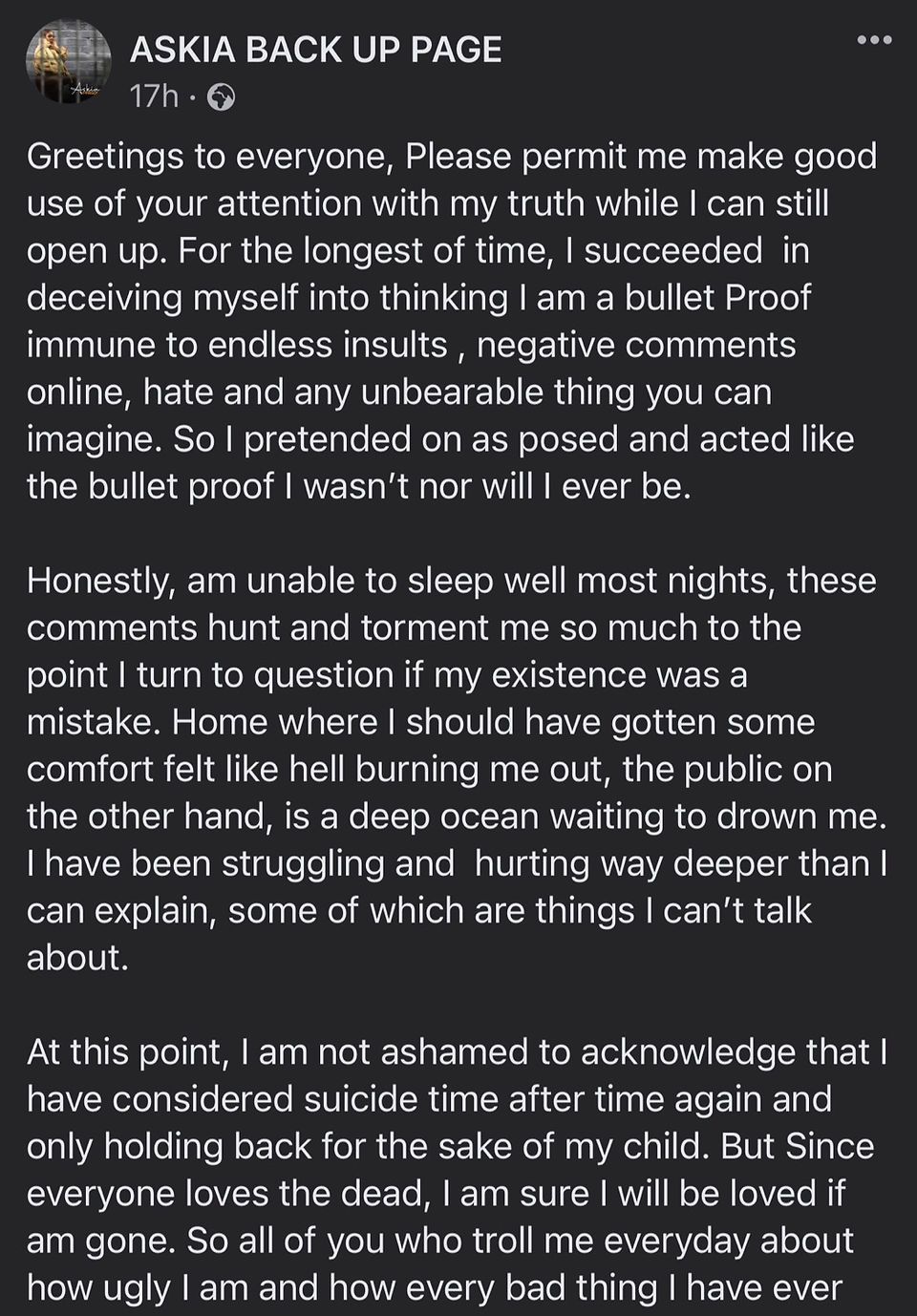
Task: Click the line 'only holding back for the sake of my child'
Action: (450, 1146)
